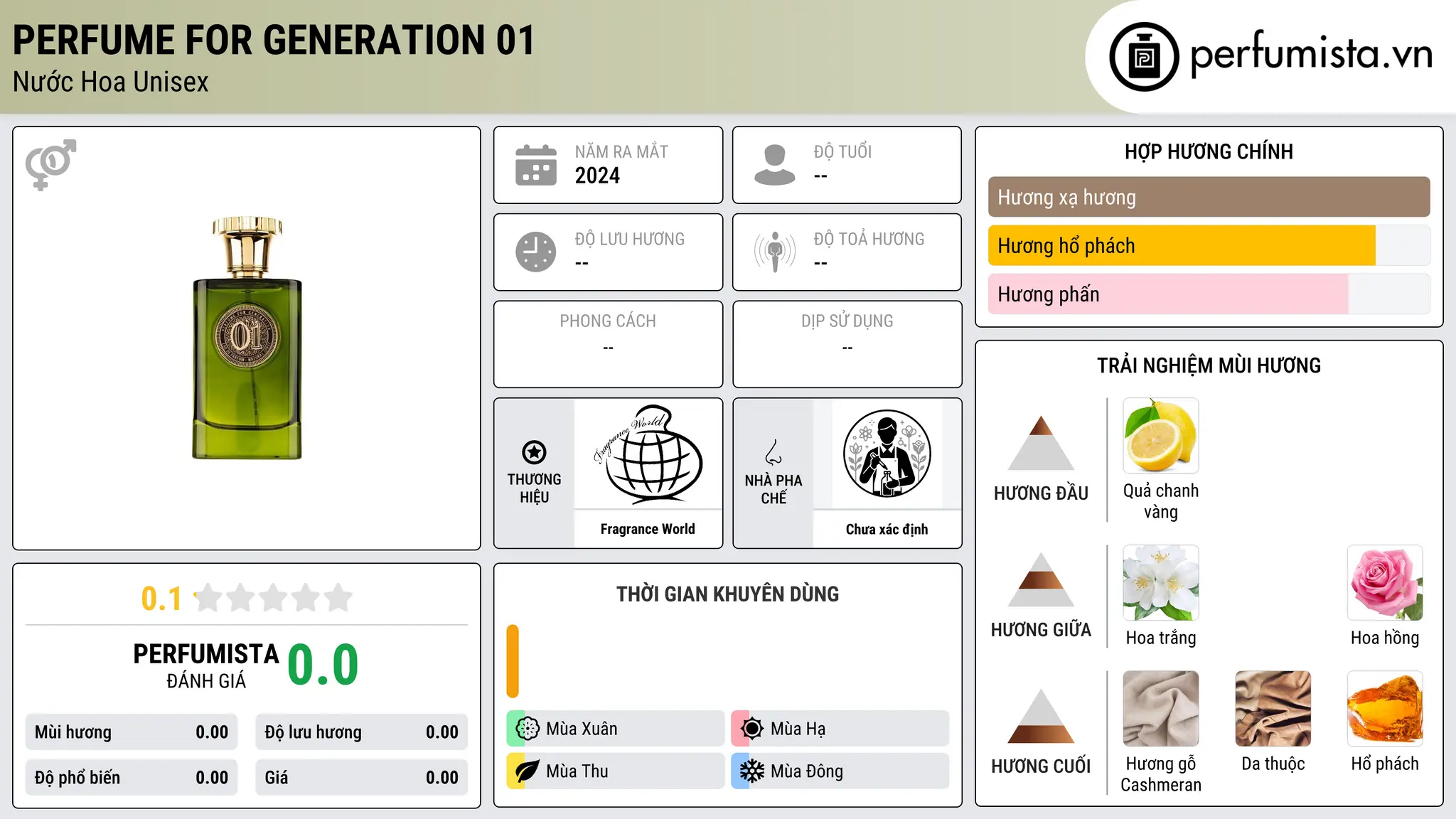Click the perfumer illustration above Chưa xác định
1456x819 pixels.
click(887, 454)
